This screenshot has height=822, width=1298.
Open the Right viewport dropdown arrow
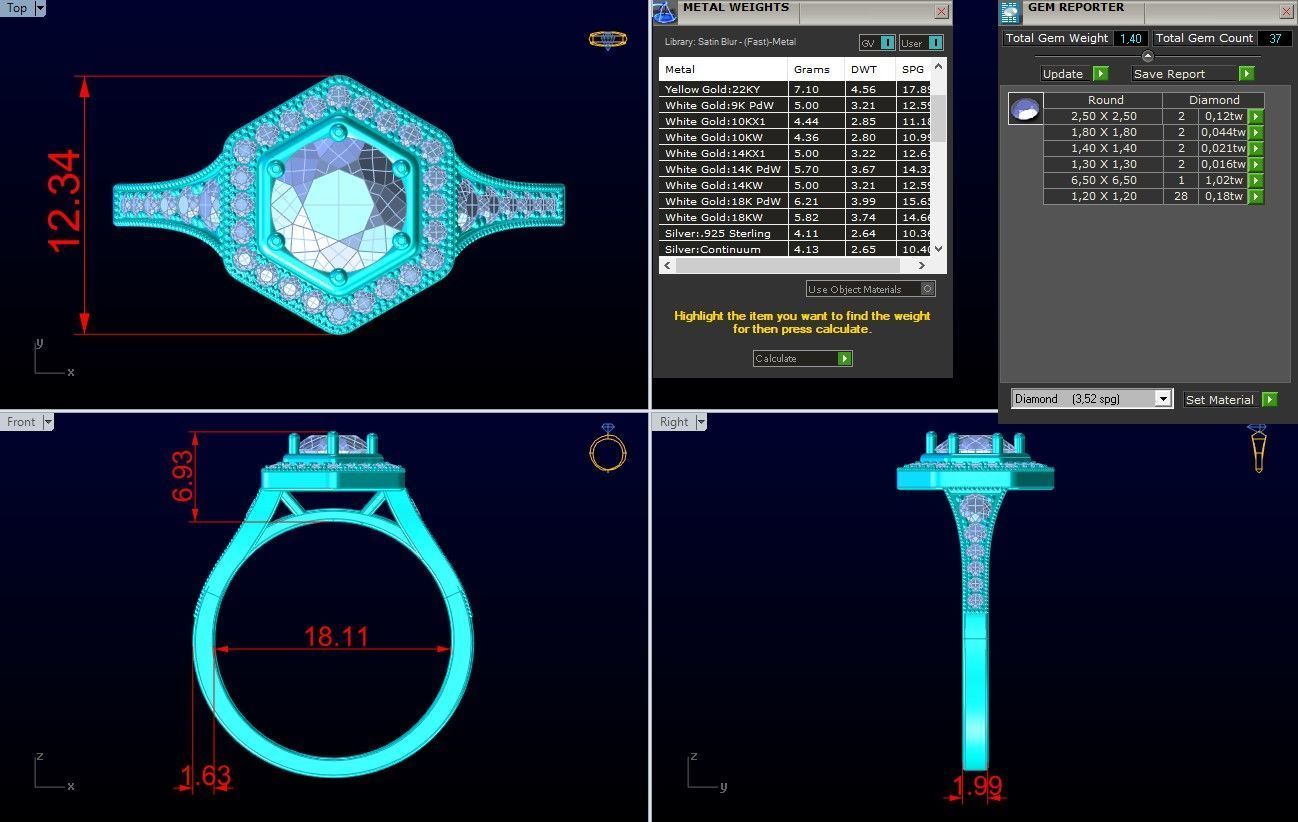pos(699,422)
